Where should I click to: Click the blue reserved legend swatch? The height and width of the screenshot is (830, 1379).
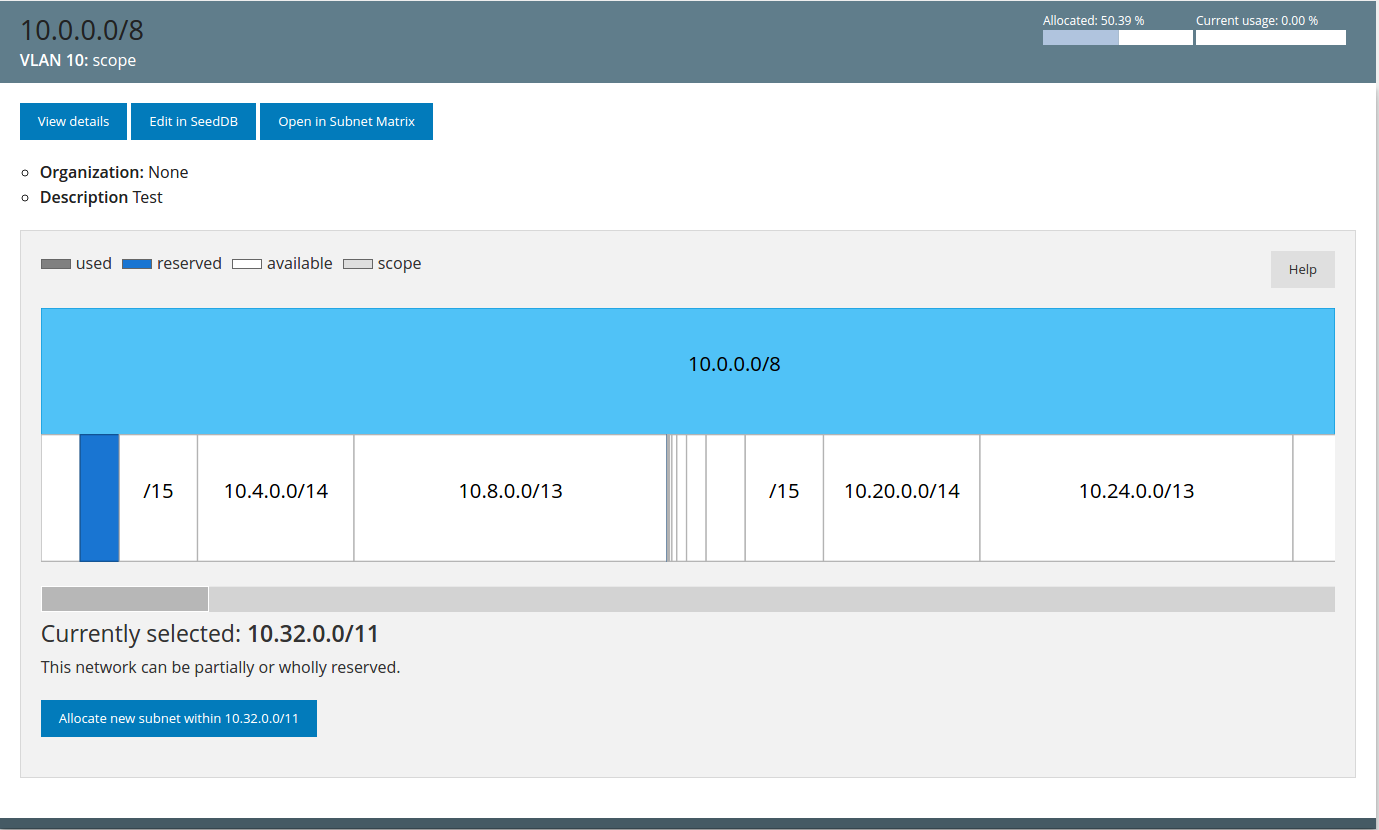[137, 264]
